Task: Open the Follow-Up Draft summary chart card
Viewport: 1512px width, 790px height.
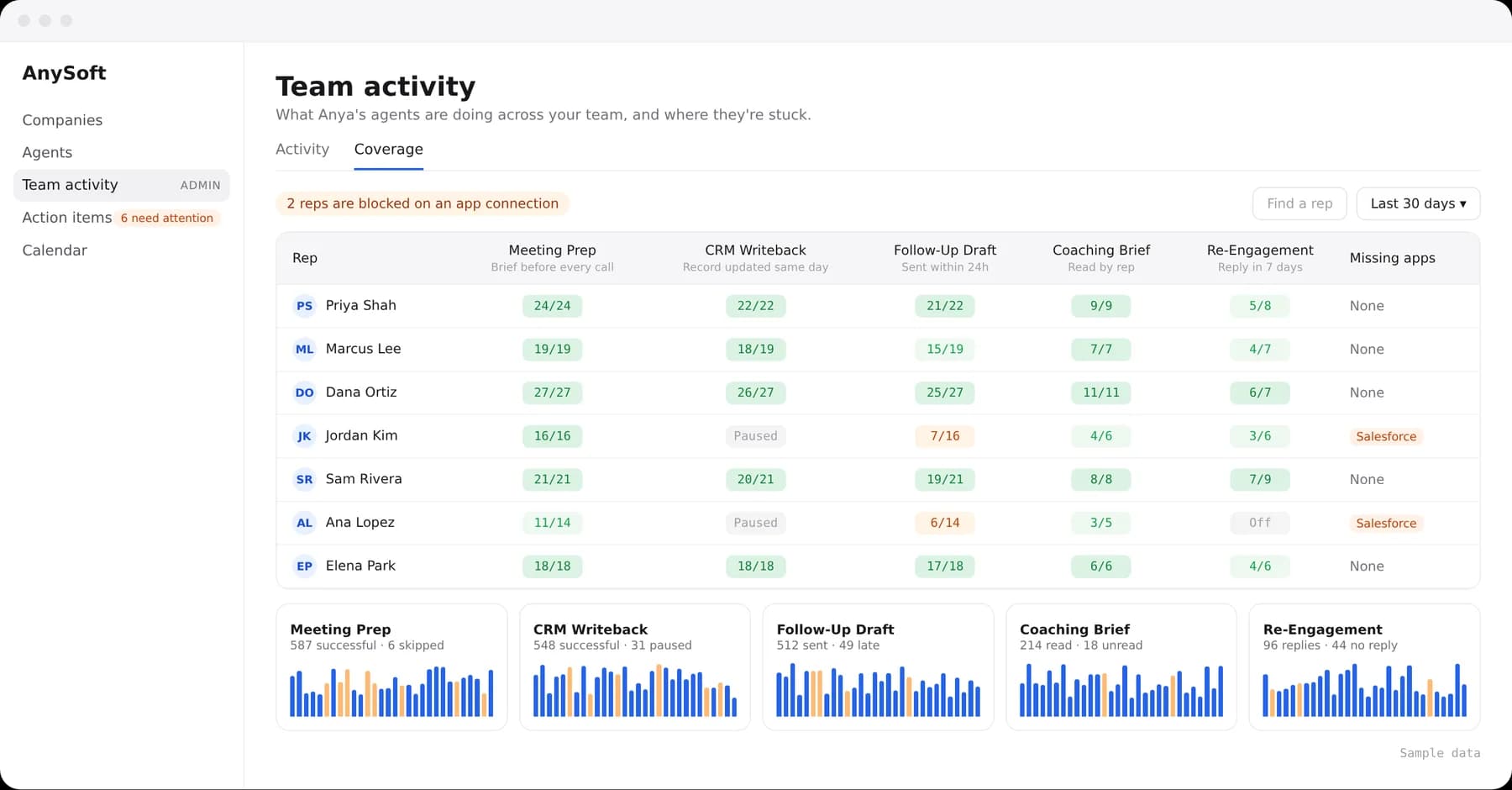Action: (878, 667)
